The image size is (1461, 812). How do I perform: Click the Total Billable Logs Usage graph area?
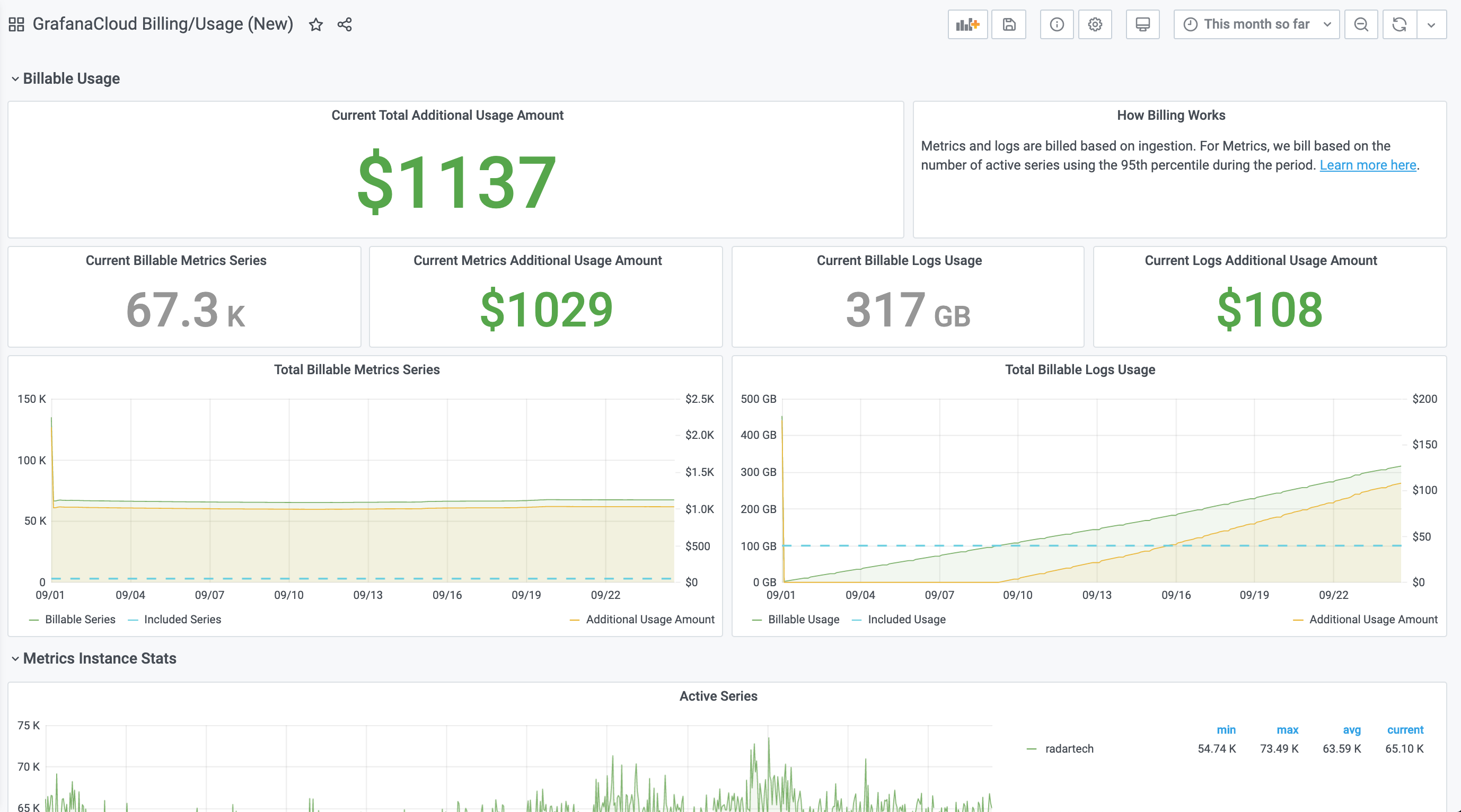(1092, 490)
